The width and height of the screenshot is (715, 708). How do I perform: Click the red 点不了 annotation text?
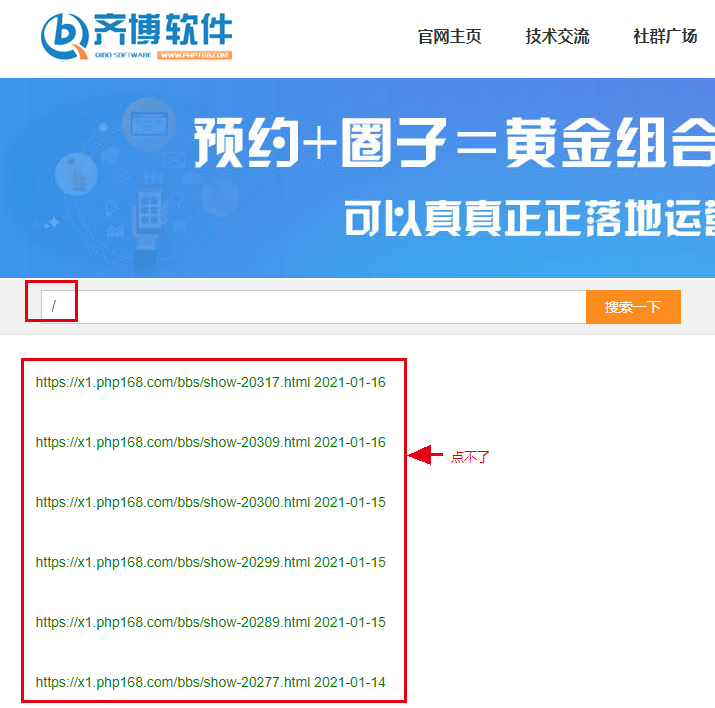click(x=470, y=457)
